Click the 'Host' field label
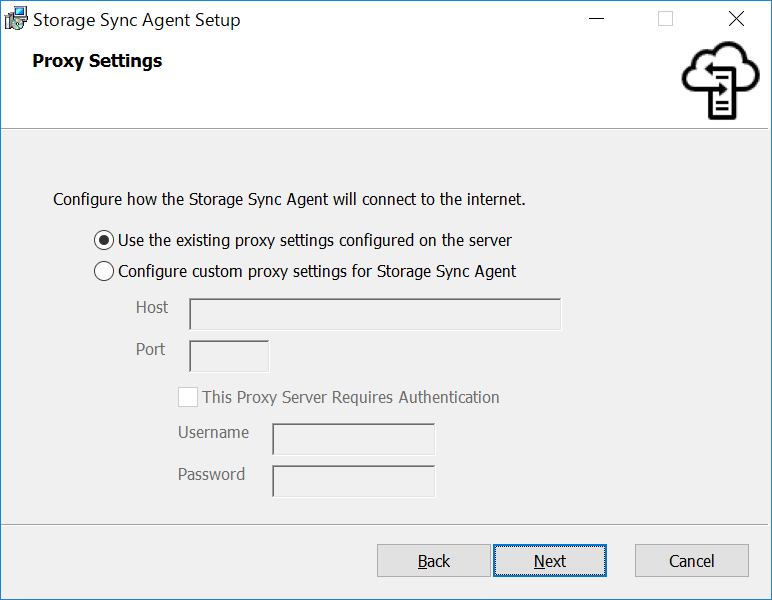This screenshot has height=600, width=772. coord(152,307)
